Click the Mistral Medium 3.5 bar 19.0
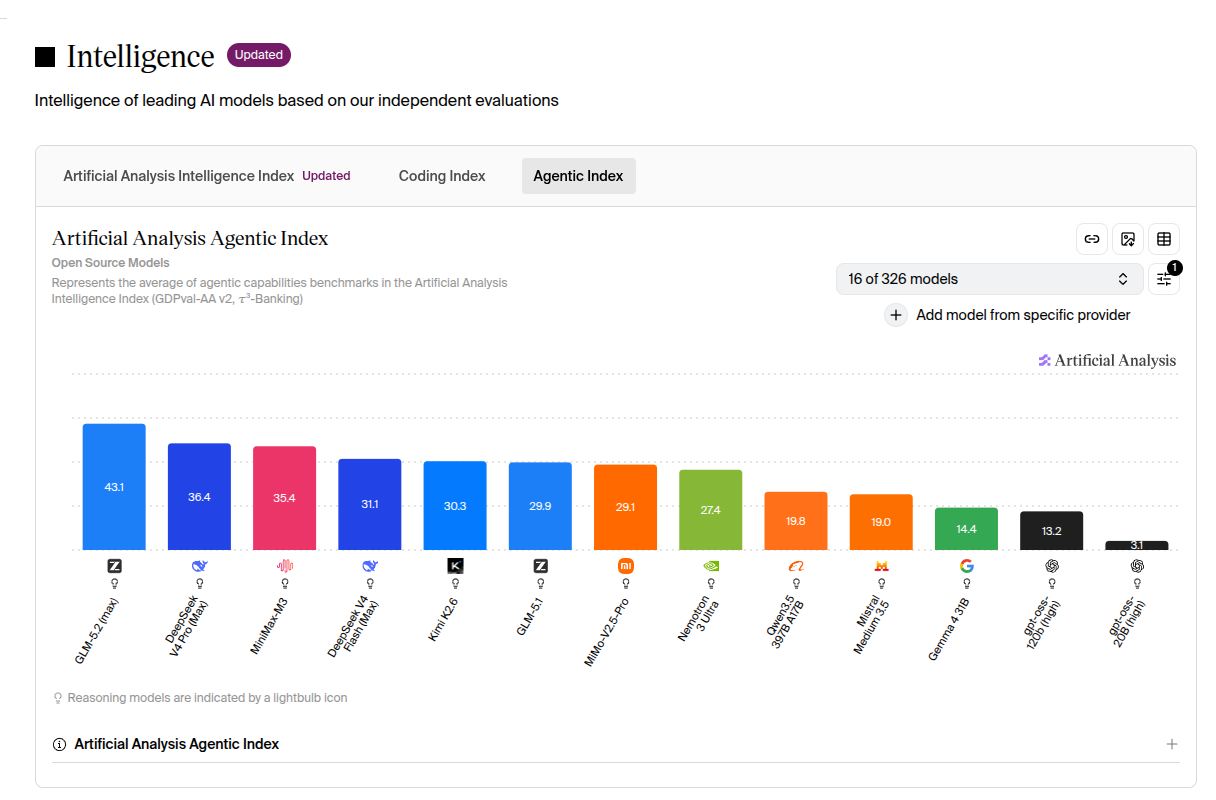1216x800 pixels. [881, 522]
